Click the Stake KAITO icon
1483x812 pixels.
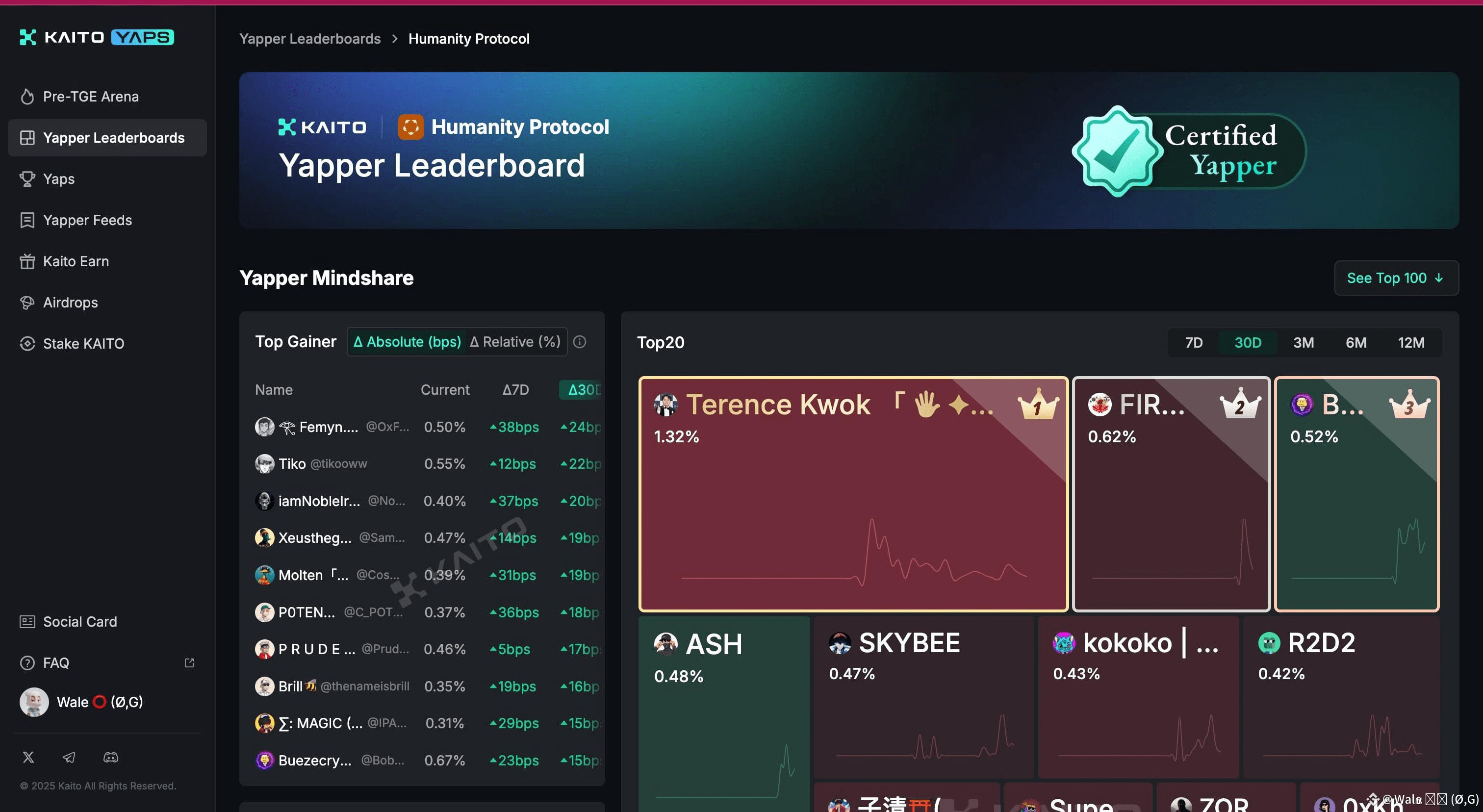pyautogui.click(x=27, y=344)
